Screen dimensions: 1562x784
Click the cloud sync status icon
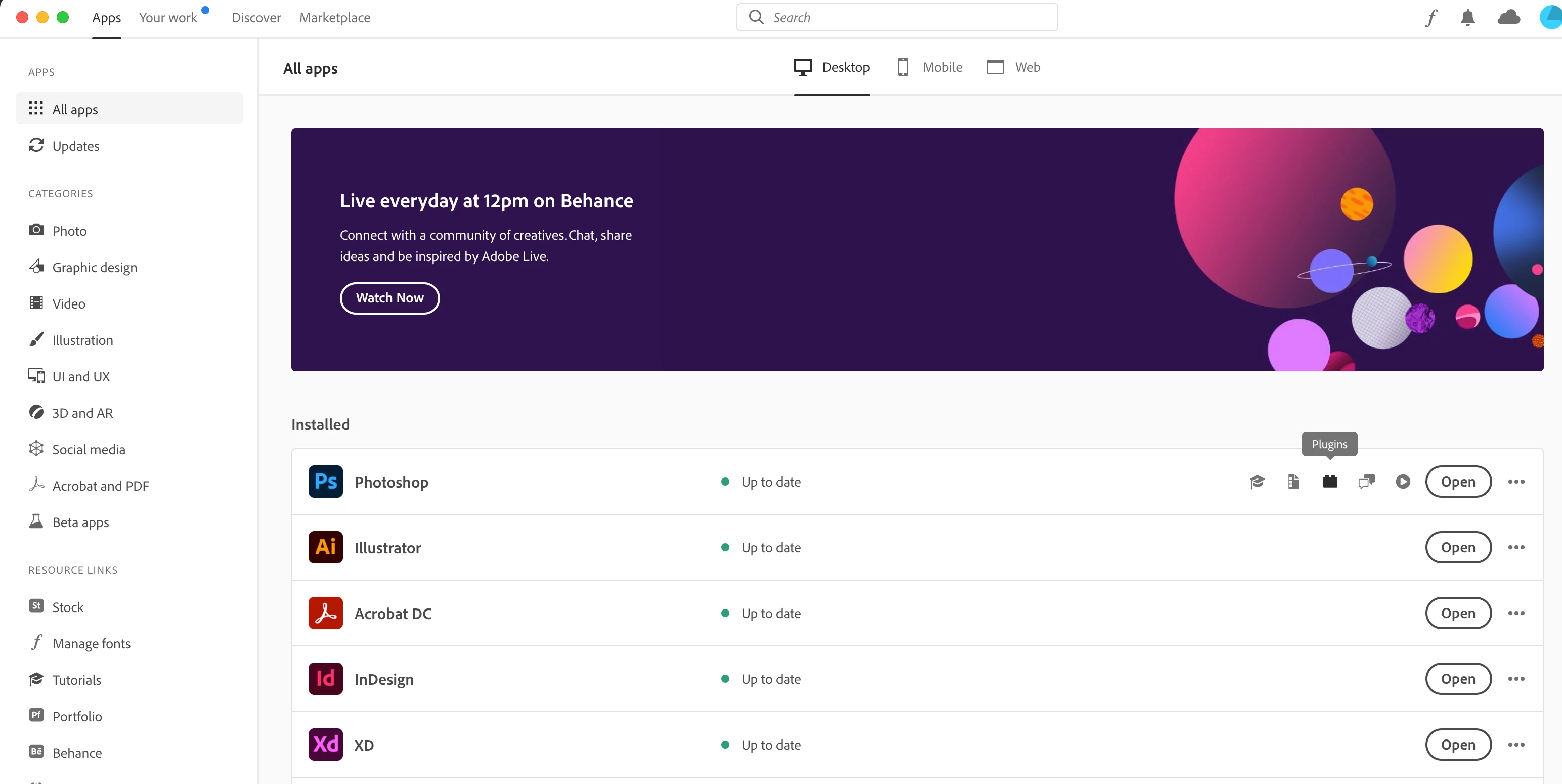(x=1508, y=18)
